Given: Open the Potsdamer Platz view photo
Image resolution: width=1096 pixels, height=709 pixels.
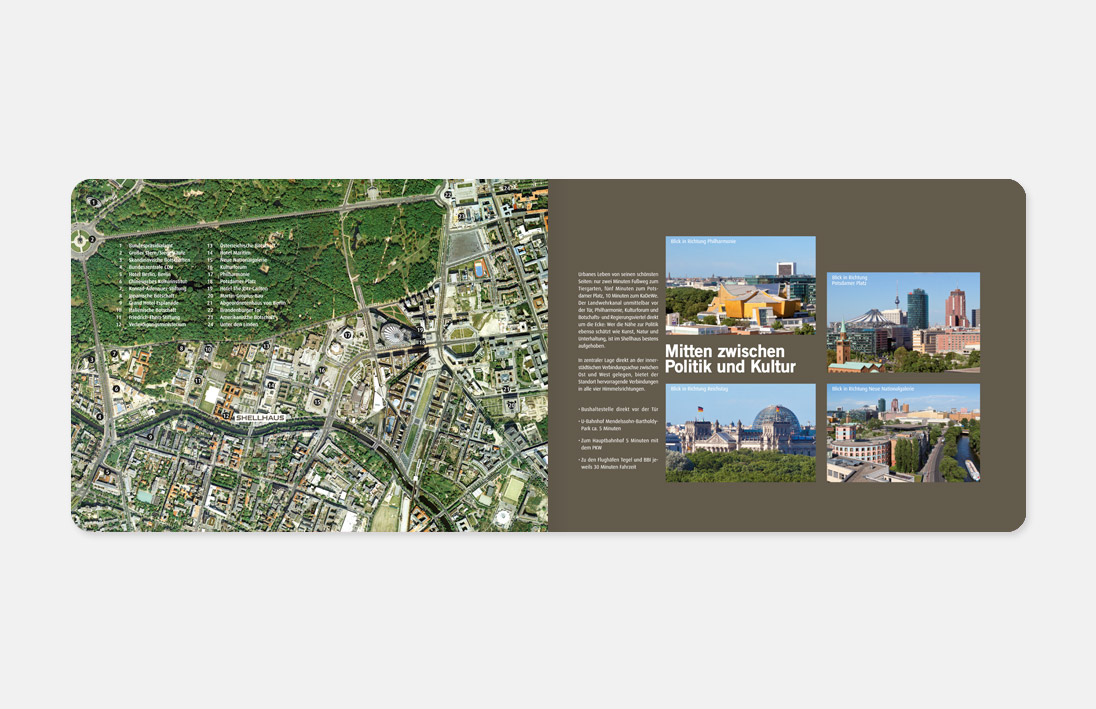Looking at the screenshot, I should [903, 322].
